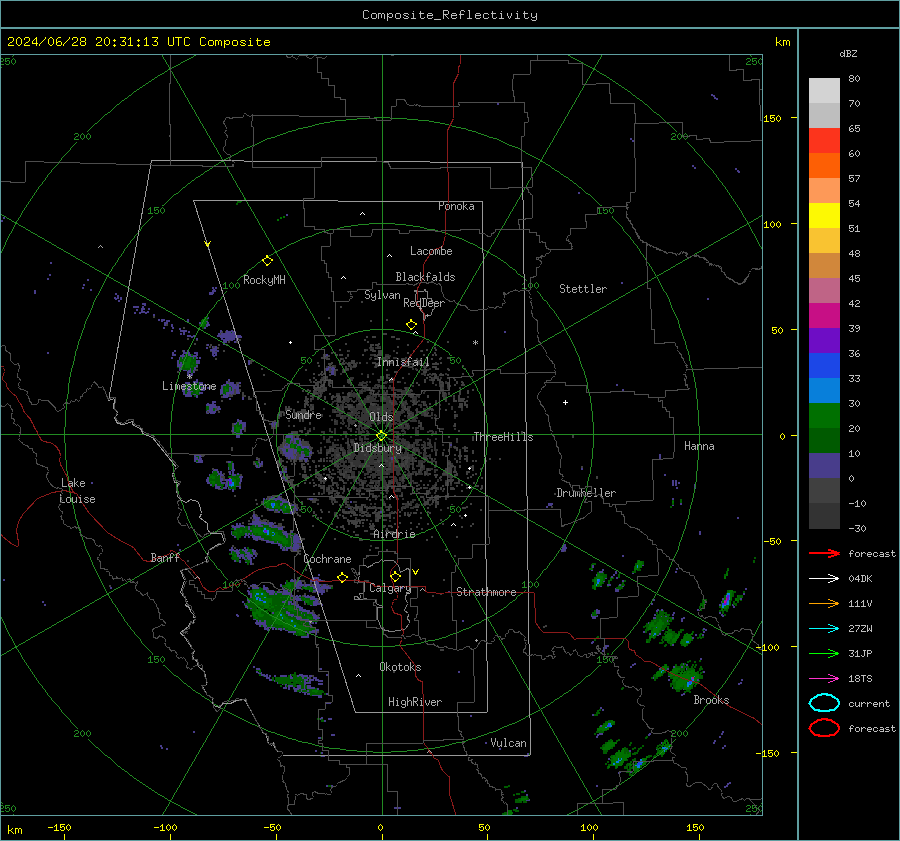
Task: Click the Innisfail label
Action: click(403, 362)
